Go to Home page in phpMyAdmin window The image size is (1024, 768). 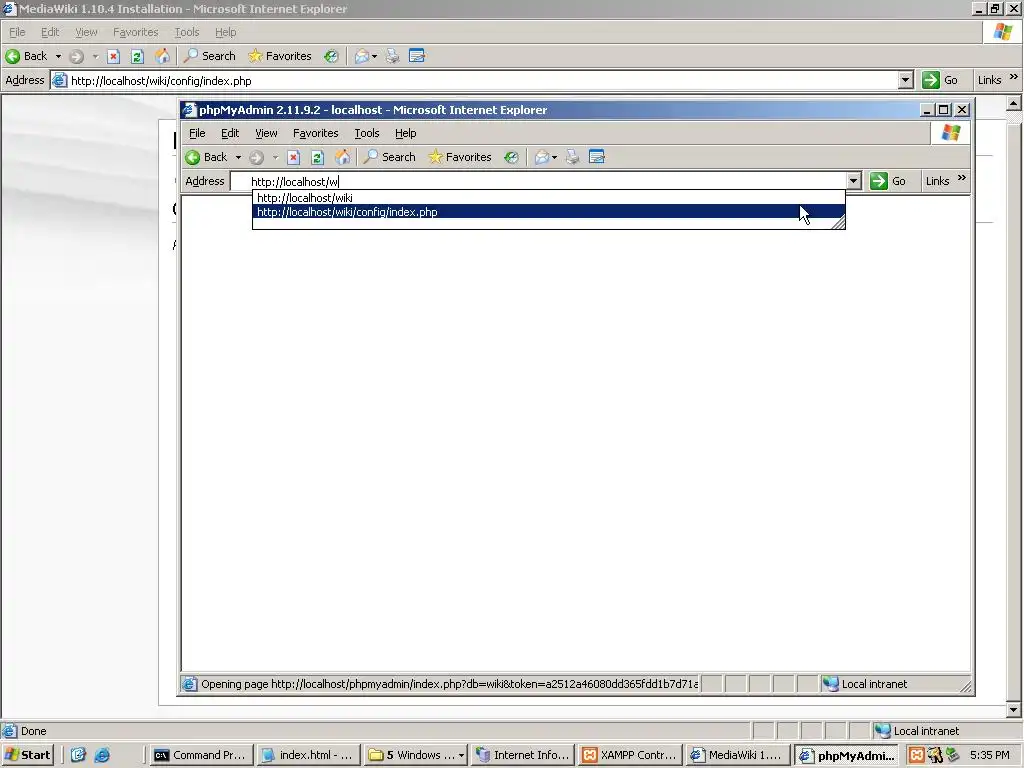tap(342, 157)
